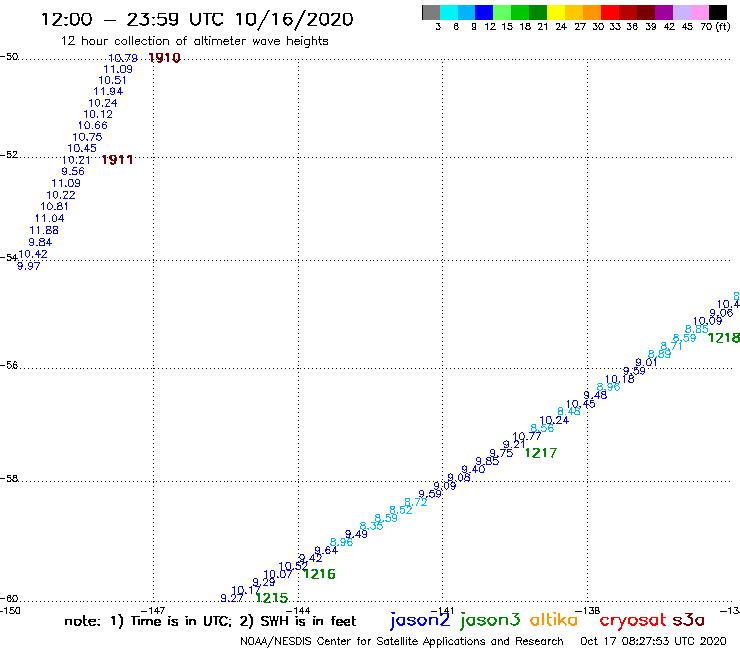This screenshot has width=740, height=650.
Task: Select the cryosat satellite label
Action: pyautogui.click(x=633, y=620)
